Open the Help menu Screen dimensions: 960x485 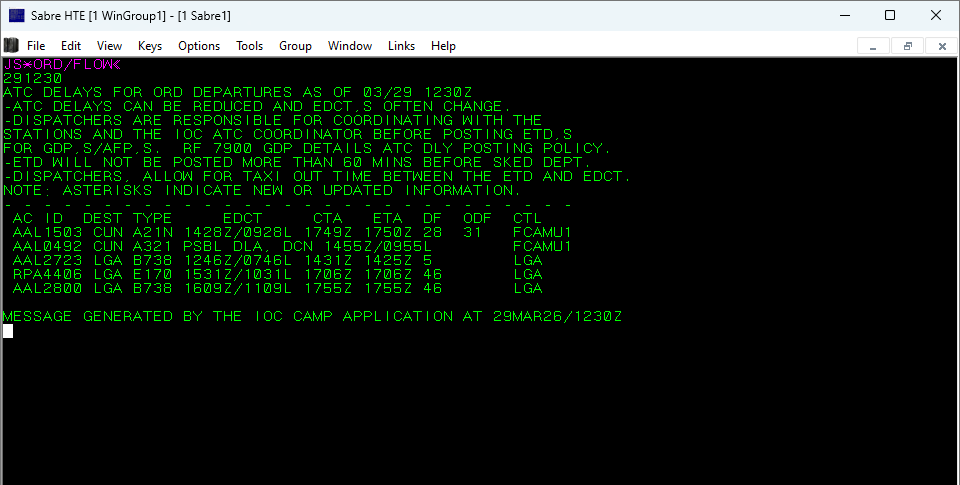click(443, 46)
